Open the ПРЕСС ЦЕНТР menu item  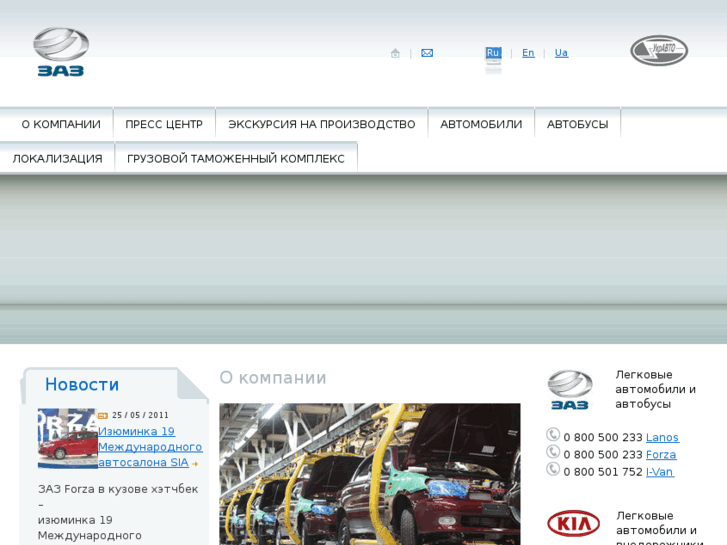164,125
